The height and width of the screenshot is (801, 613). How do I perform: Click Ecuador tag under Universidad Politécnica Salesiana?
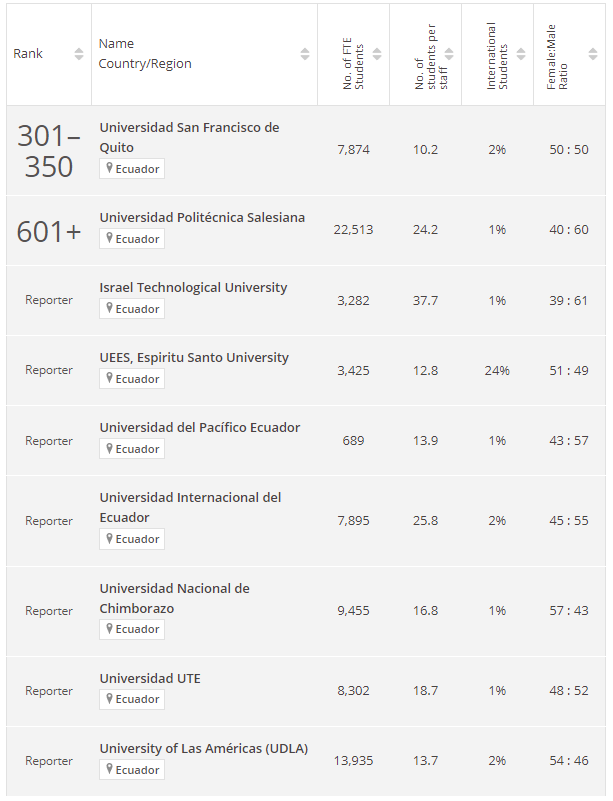point(132,239)
